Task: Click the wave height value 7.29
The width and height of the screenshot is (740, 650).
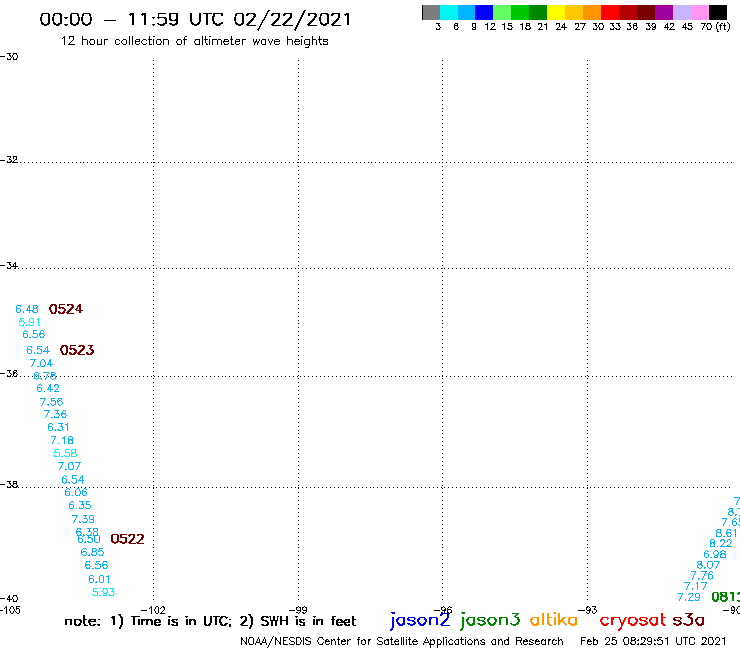Action: 689,597
